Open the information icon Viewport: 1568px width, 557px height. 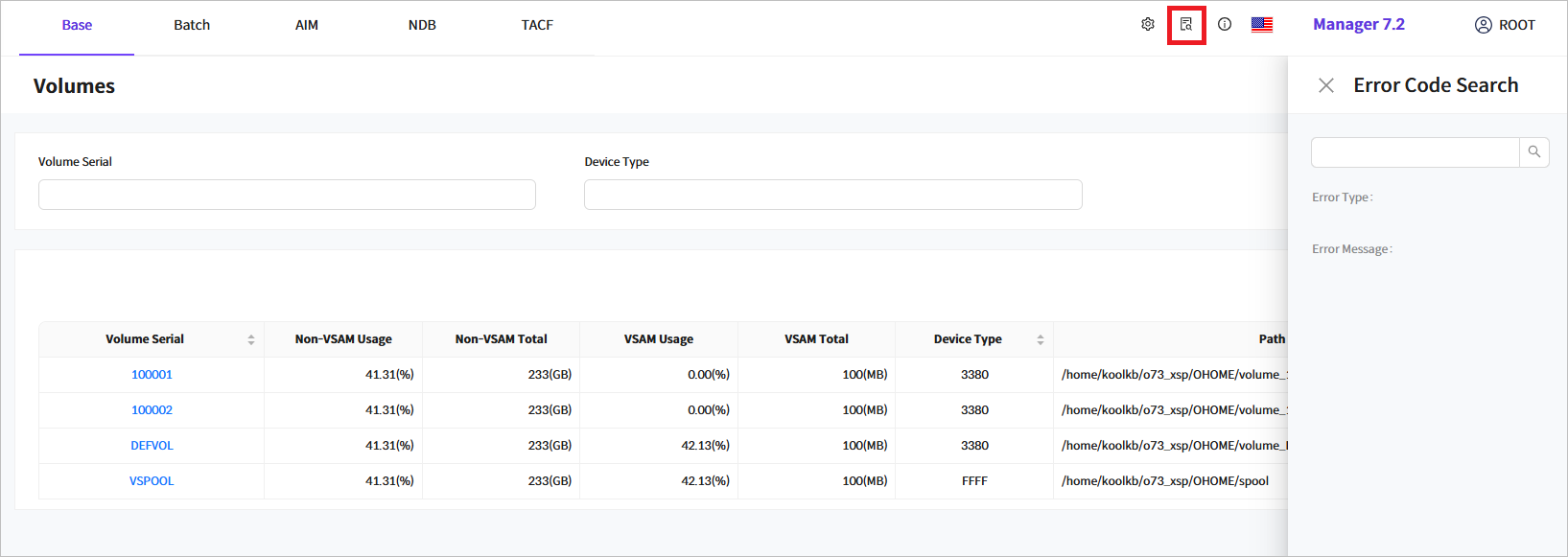pos(1225,25)
